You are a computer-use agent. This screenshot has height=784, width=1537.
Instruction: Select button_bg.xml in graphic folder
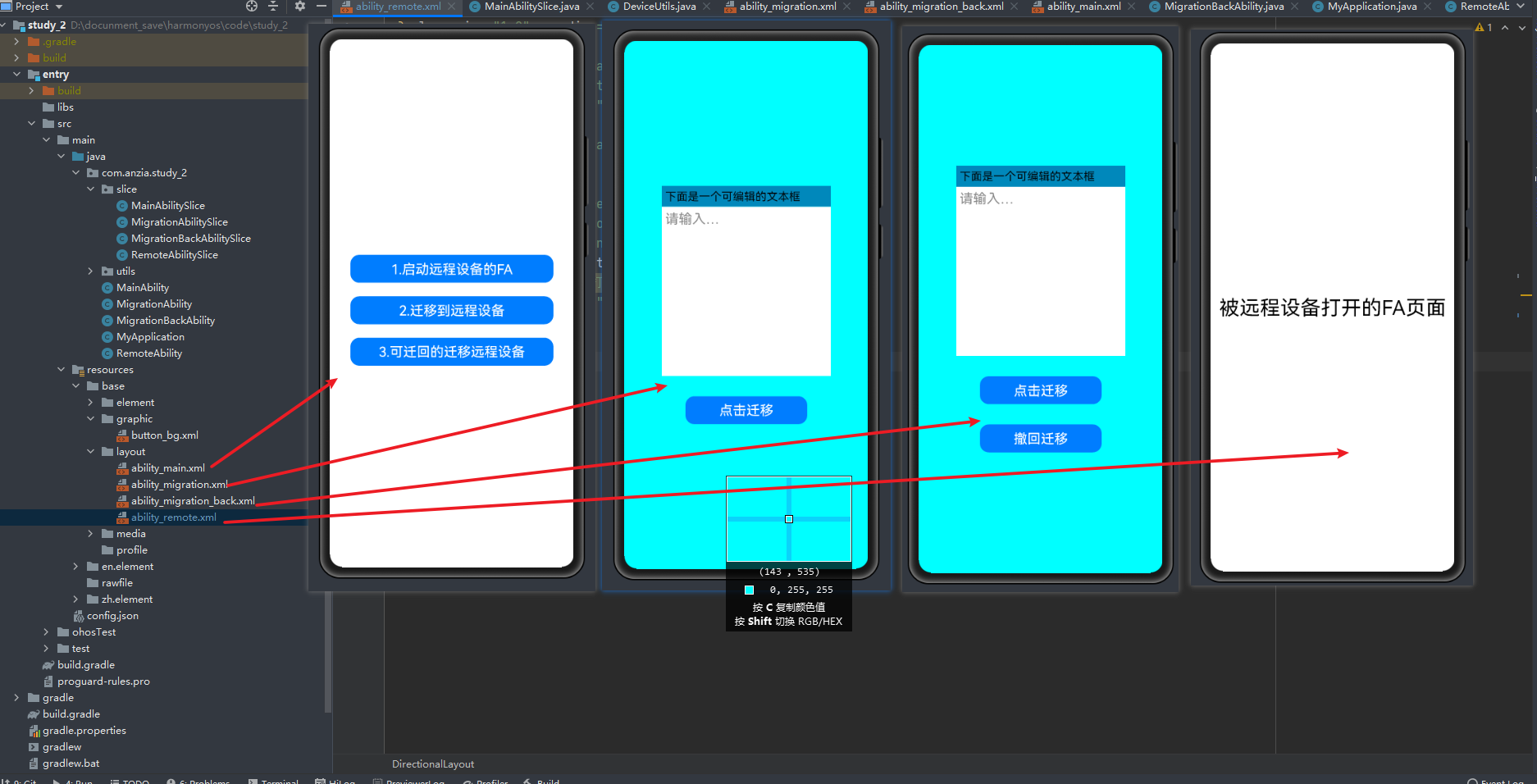[164, 435]
